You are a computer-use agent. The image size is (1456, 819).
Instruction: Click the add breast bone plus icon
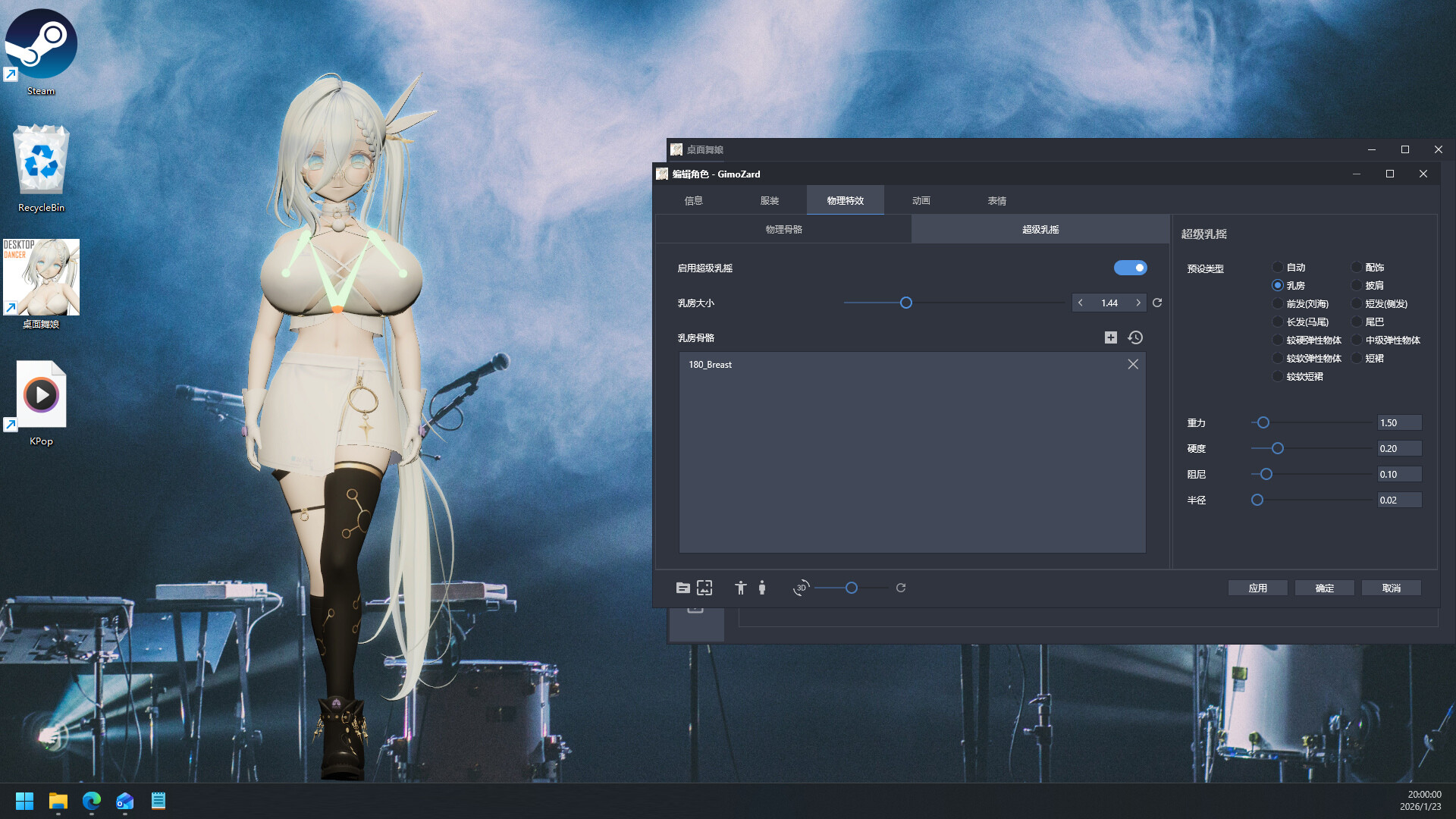(x=1110, y=337)
